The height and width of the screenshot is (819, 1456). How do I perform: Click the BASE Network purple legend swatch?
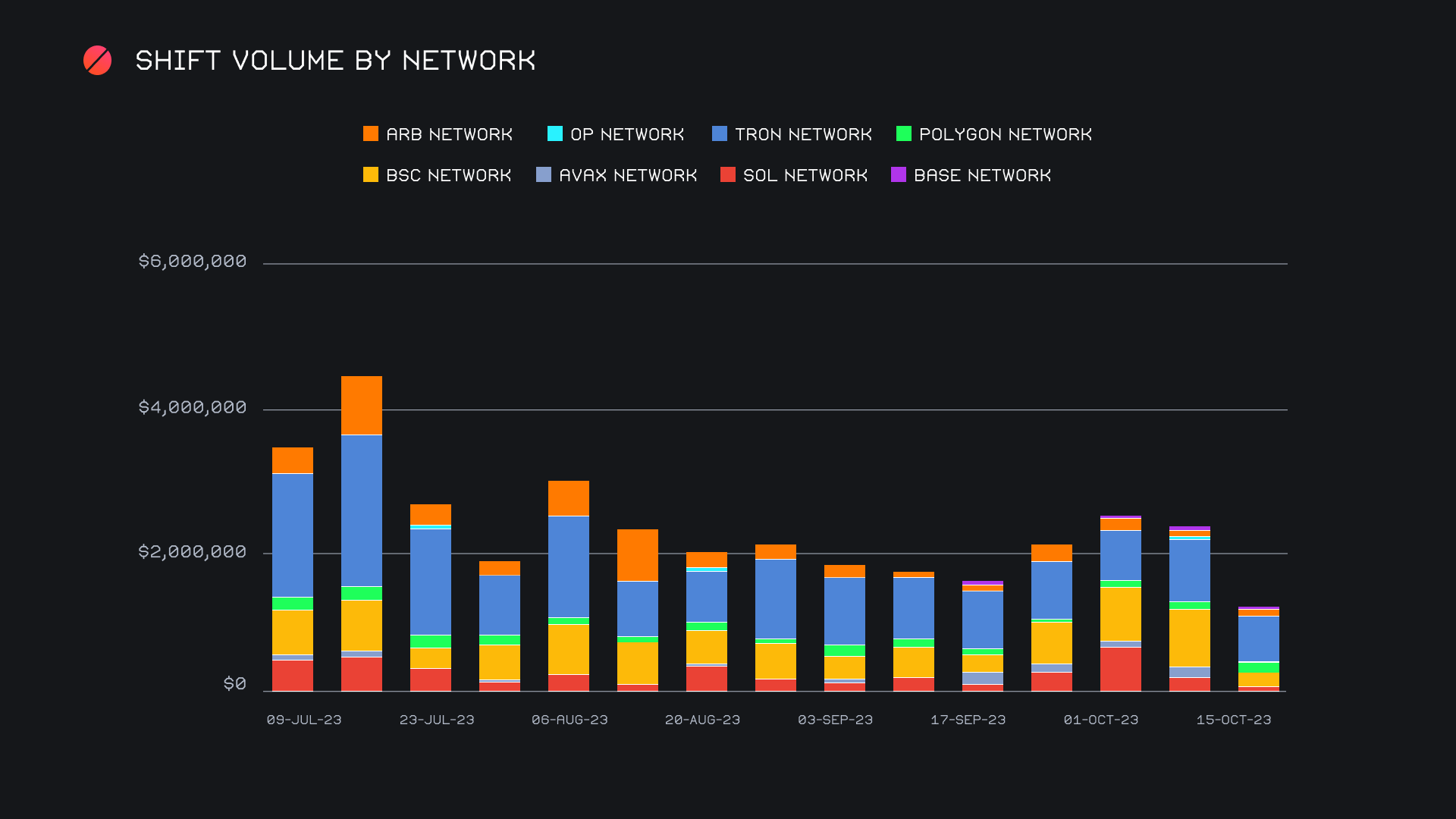click(899, 175)
